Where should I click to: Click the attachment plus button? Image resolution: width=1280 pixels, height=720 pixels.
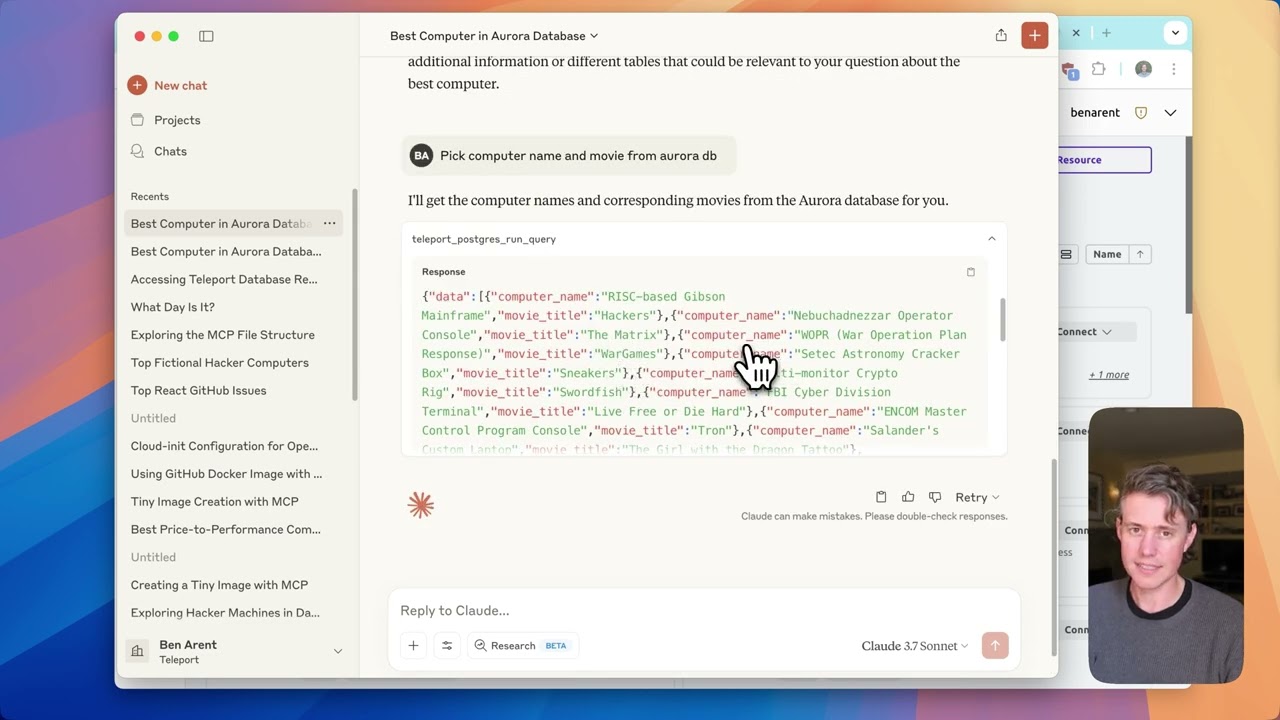(413, 645)
